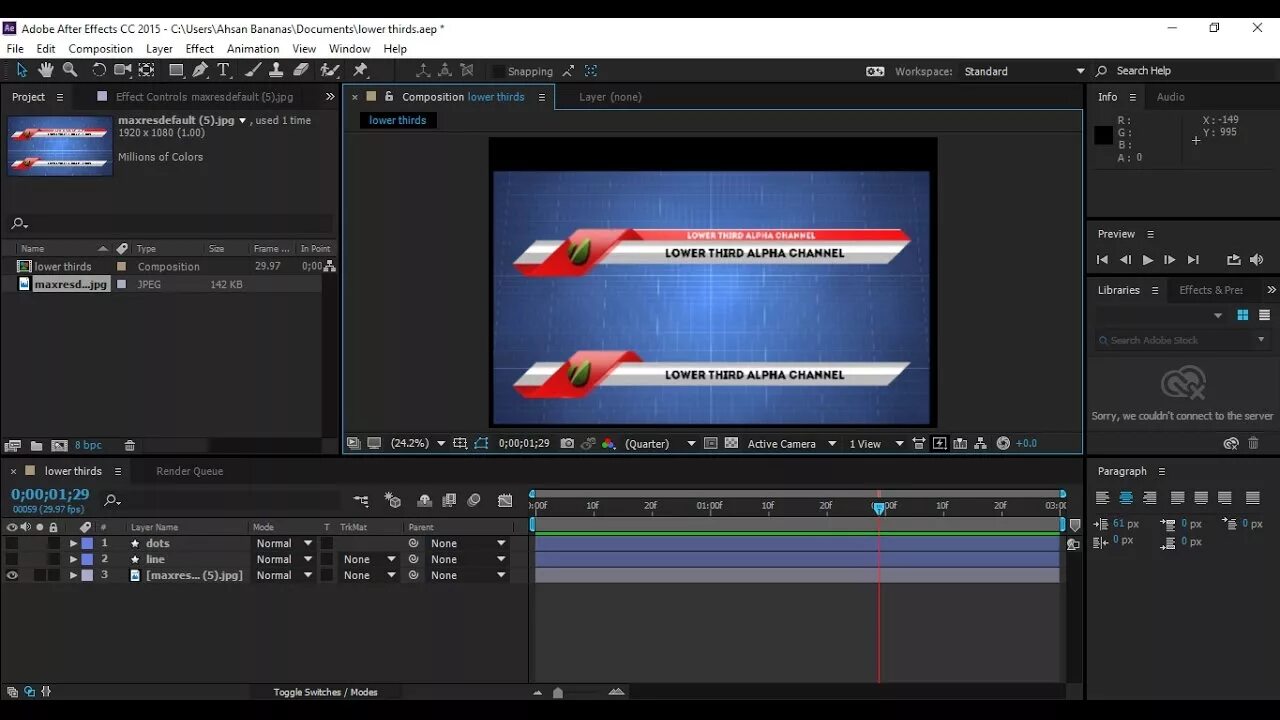Select the Zoom magnifier tool

tap(70, 70)
